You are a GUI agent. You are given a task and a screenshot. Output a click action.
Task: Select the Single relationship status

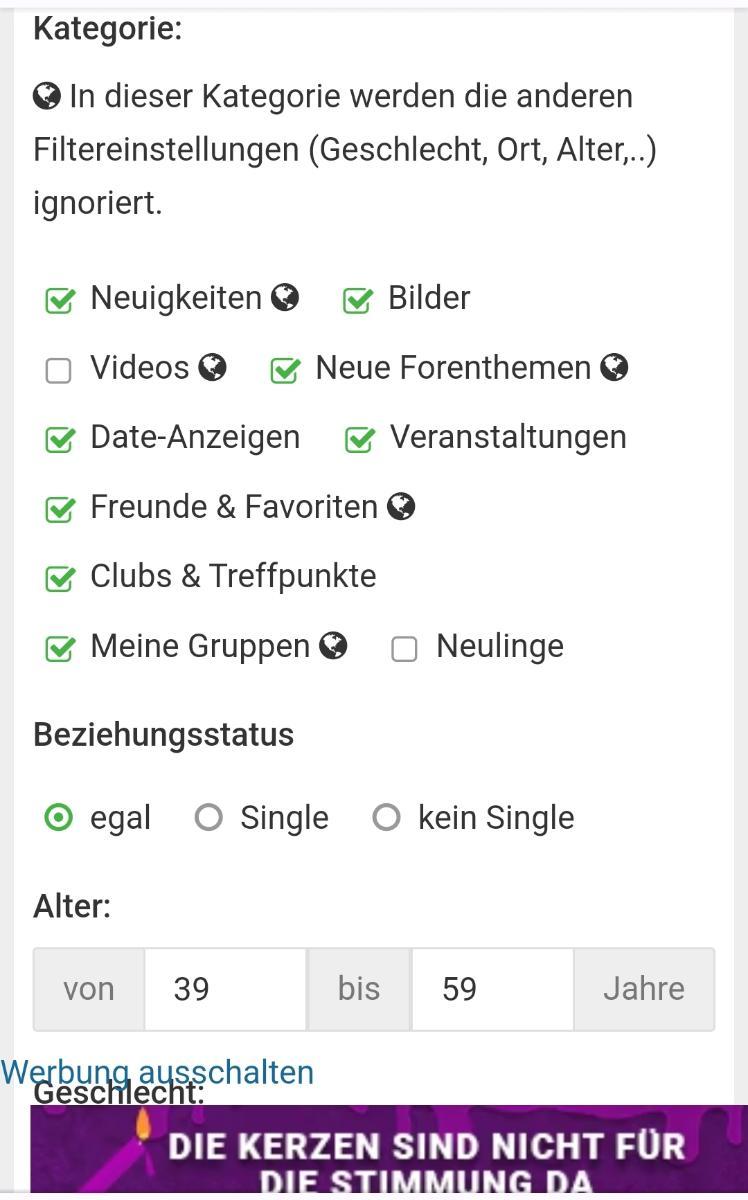pyautogui.click(x=208, y=818)
